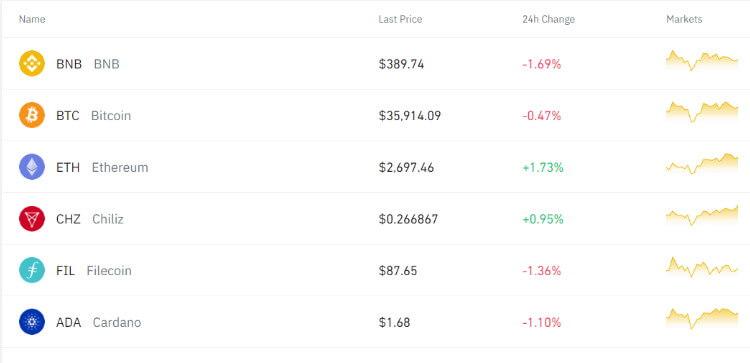Screen dimensions: 750x363
Task: Select the Cardano name link
Action: tap(117, 322)
